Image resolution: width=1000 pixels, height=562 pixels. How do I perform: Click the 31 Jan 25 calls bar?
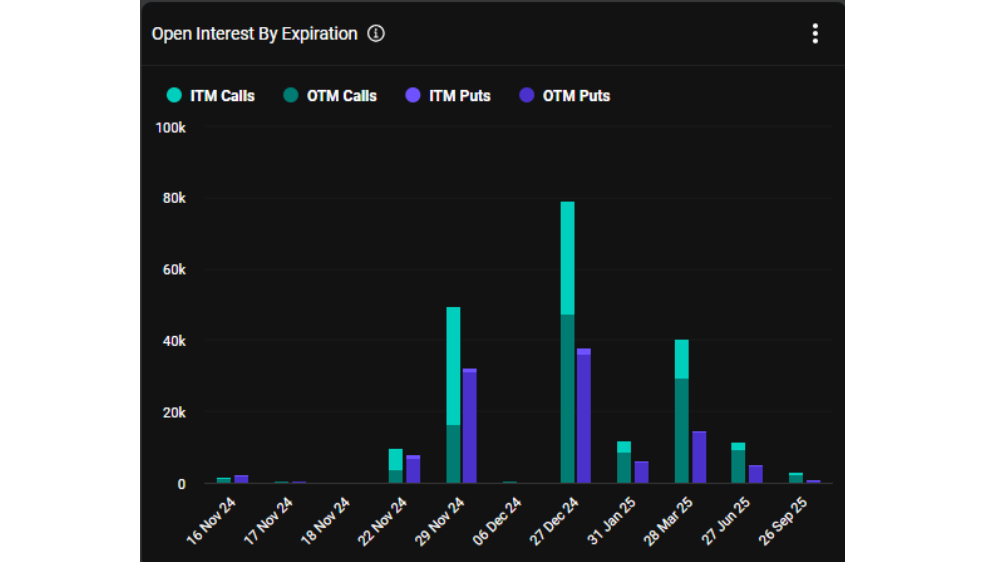tap(624, 462)
